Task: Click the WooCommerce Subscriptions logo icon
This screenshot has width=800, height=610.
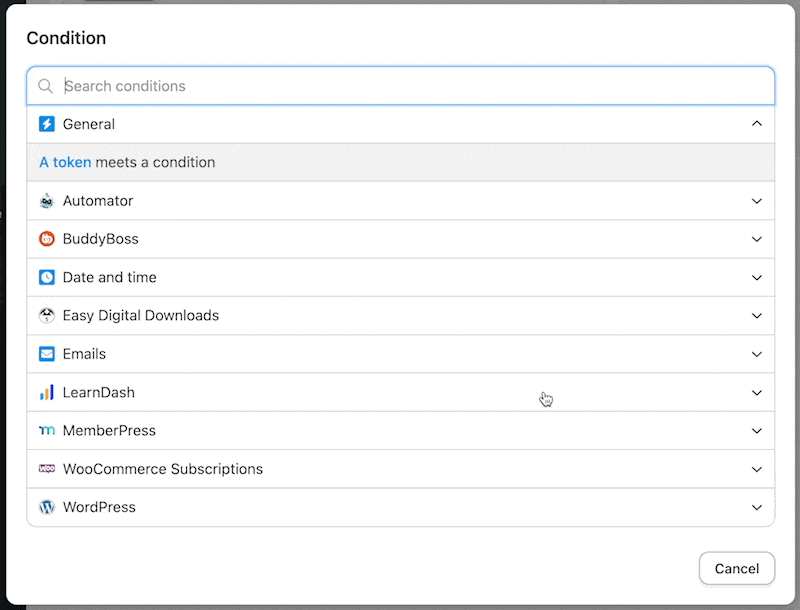Action: [46, 469]
